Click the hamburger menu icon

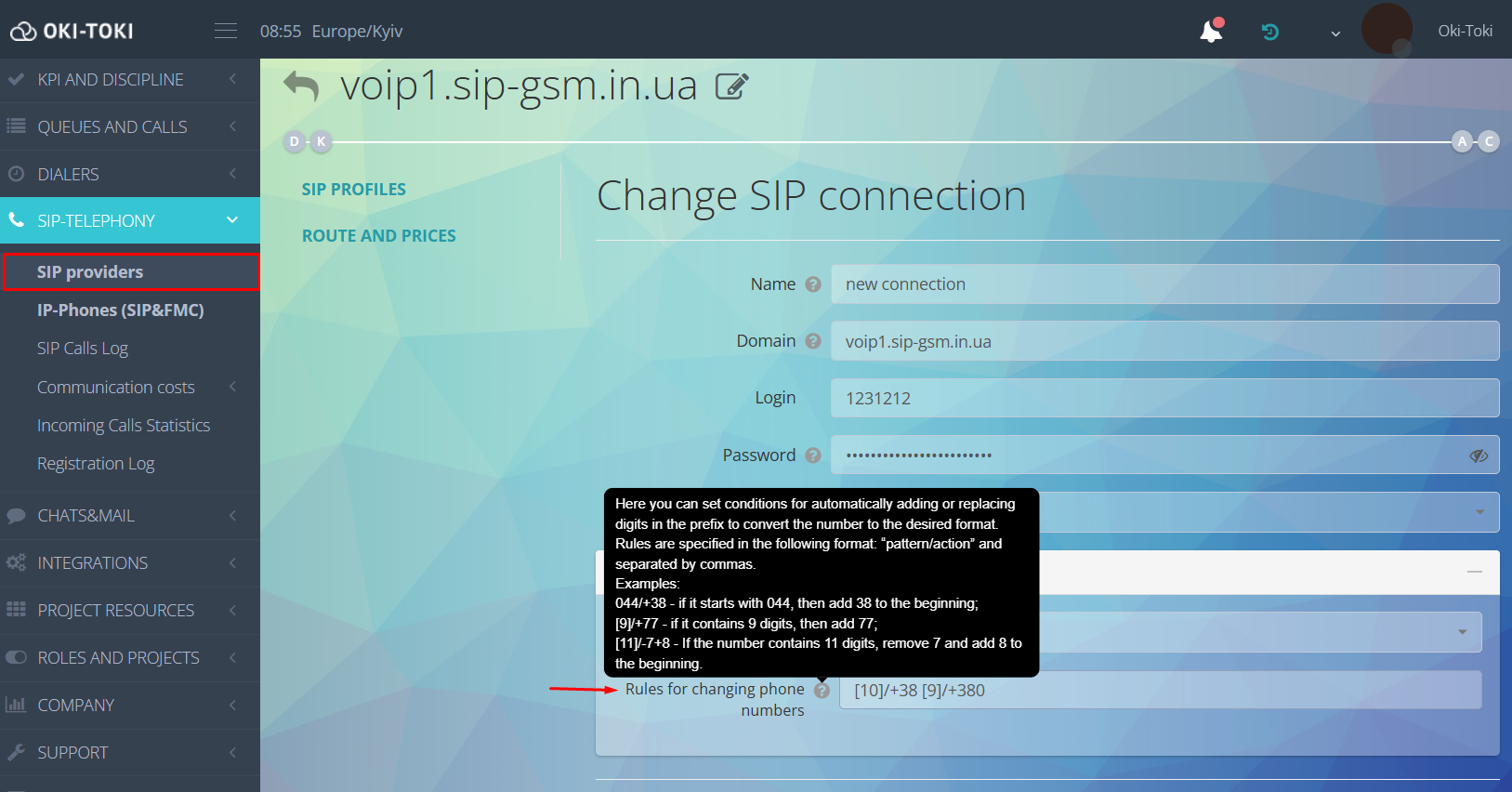(226, 31)
